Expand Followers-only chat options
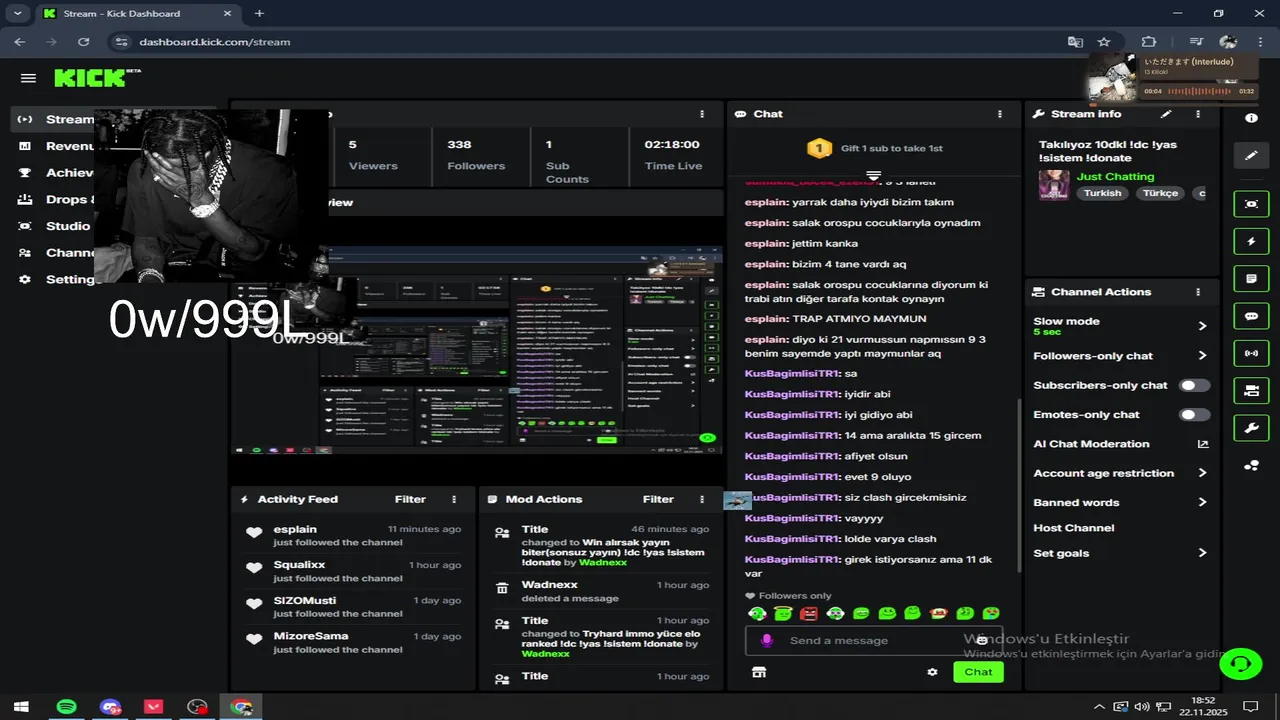 pyautogui.click(x=1202, y=356)
